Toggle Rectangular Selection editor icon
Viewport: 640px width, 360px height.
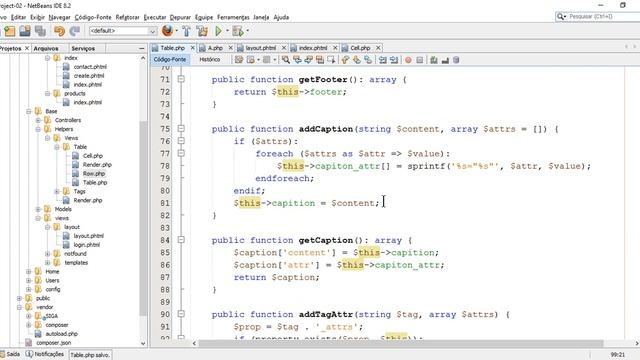(x=331, y=60)
